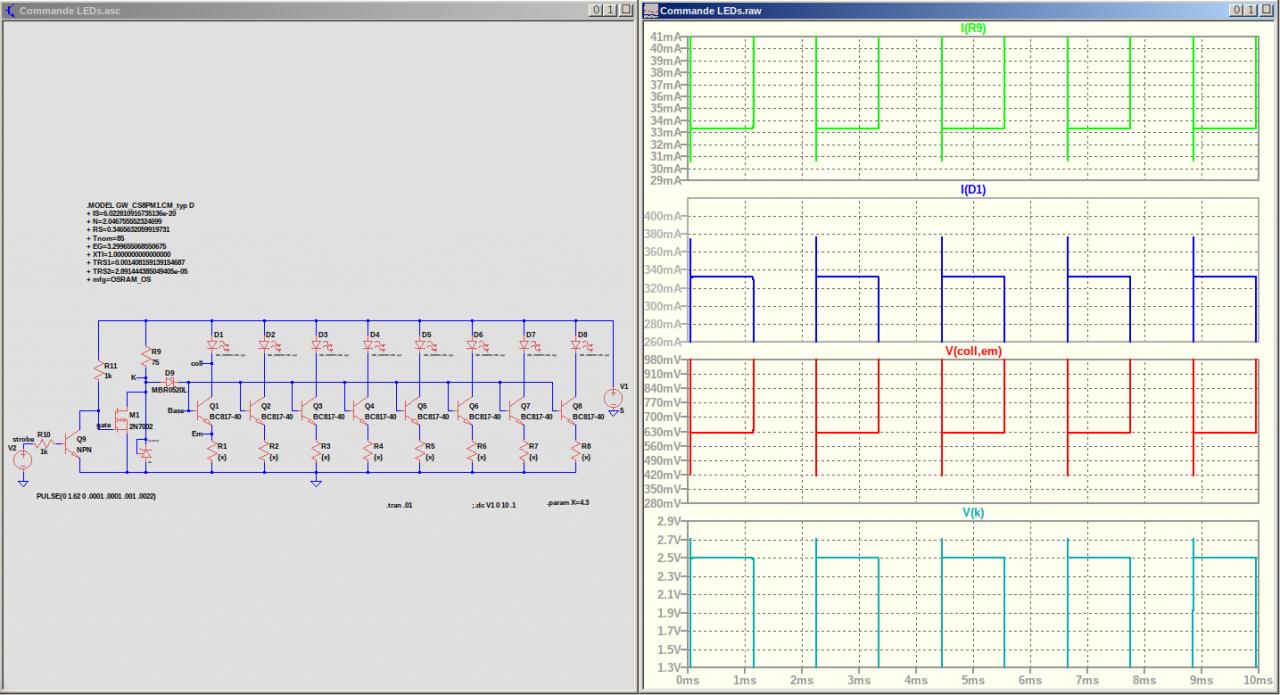Click the PULSE source value text
Image resolution: width=1280 pixels, height=695 pixels.
point(96,496)
